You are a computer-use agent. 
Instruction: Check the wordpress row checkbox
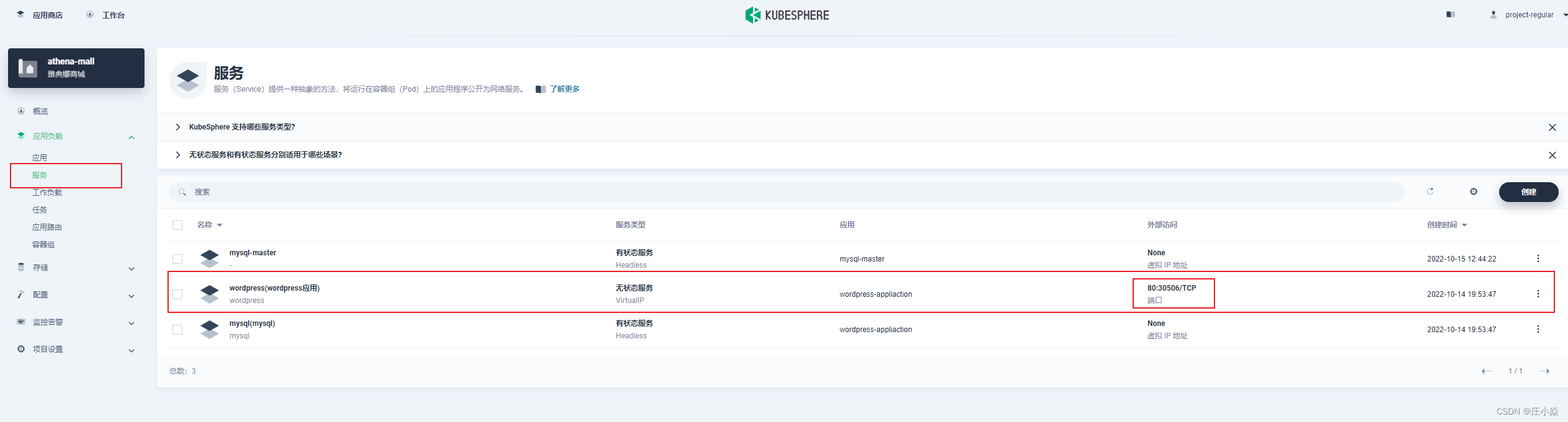tap(177, 294)
